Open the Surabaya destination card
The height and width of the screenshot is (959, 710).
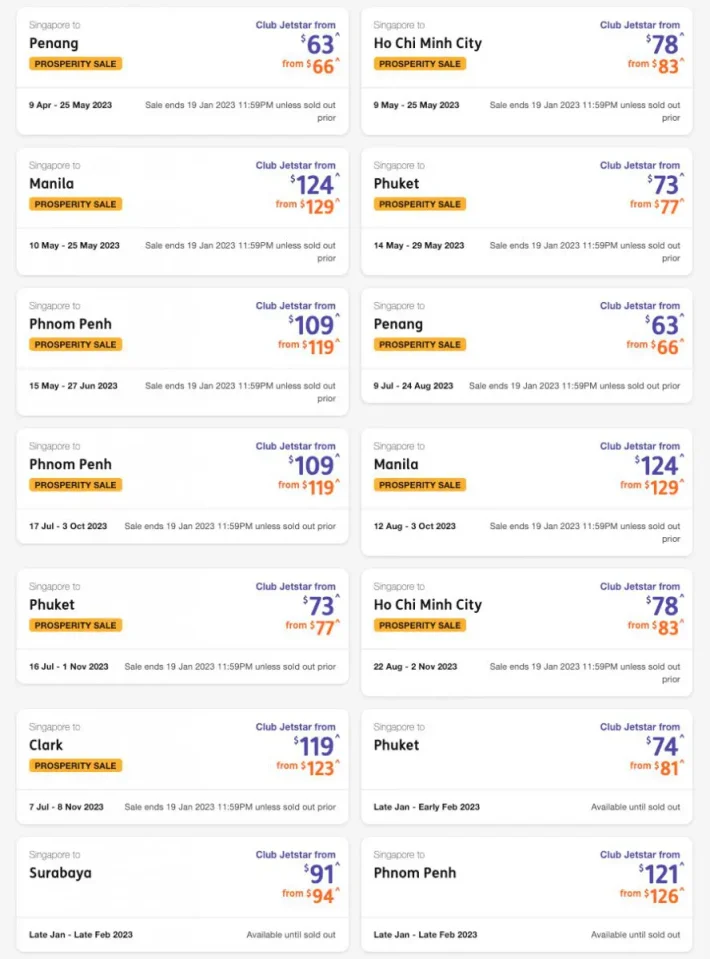pos(182,894)
